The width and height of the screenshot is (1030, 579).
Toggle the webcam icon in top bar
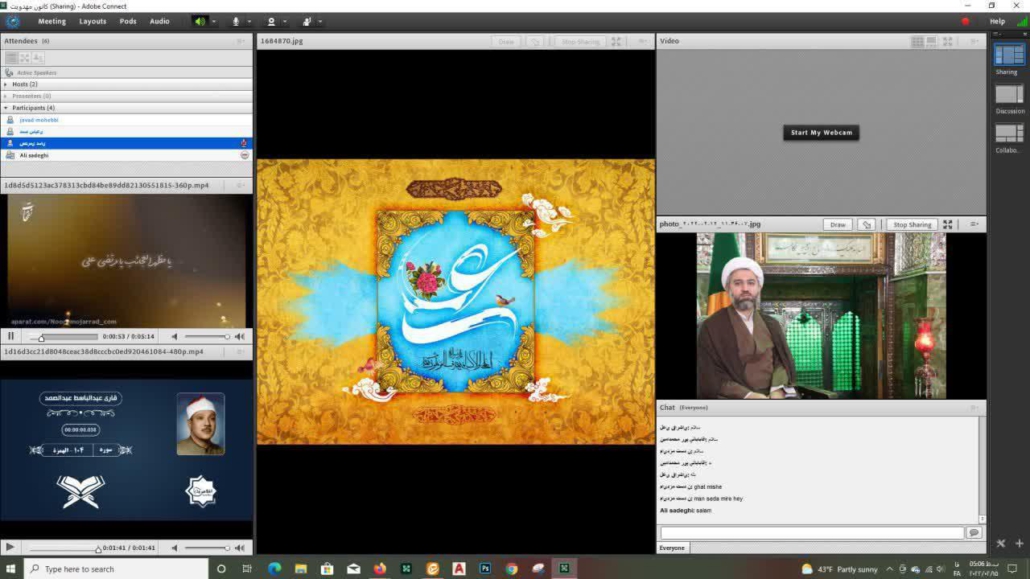coord(271,22)
